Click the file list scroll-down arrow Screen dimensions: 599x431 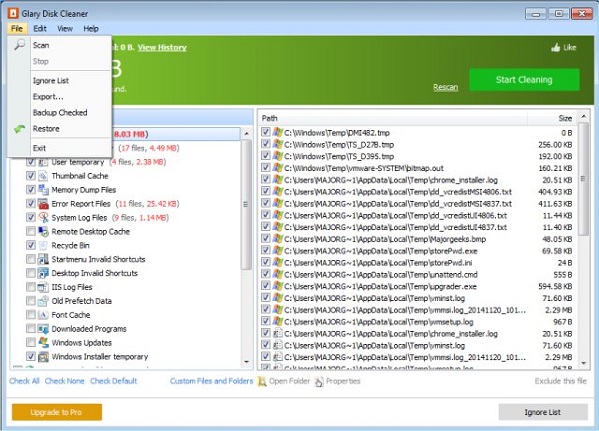(583, 363)
